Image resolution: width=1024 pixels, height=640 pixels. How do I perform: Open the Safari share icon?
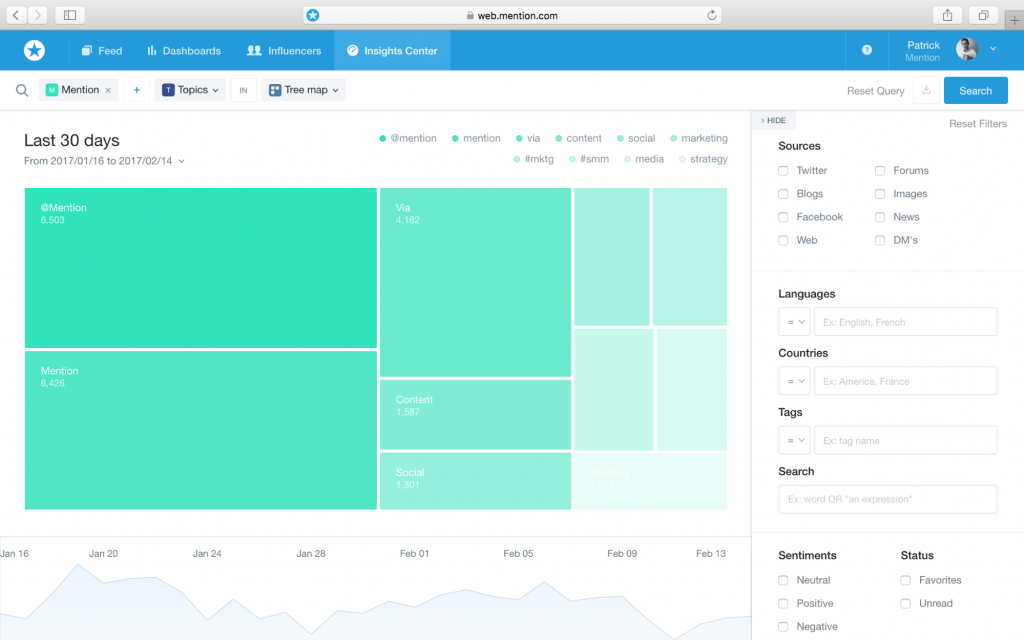point(948,15)
